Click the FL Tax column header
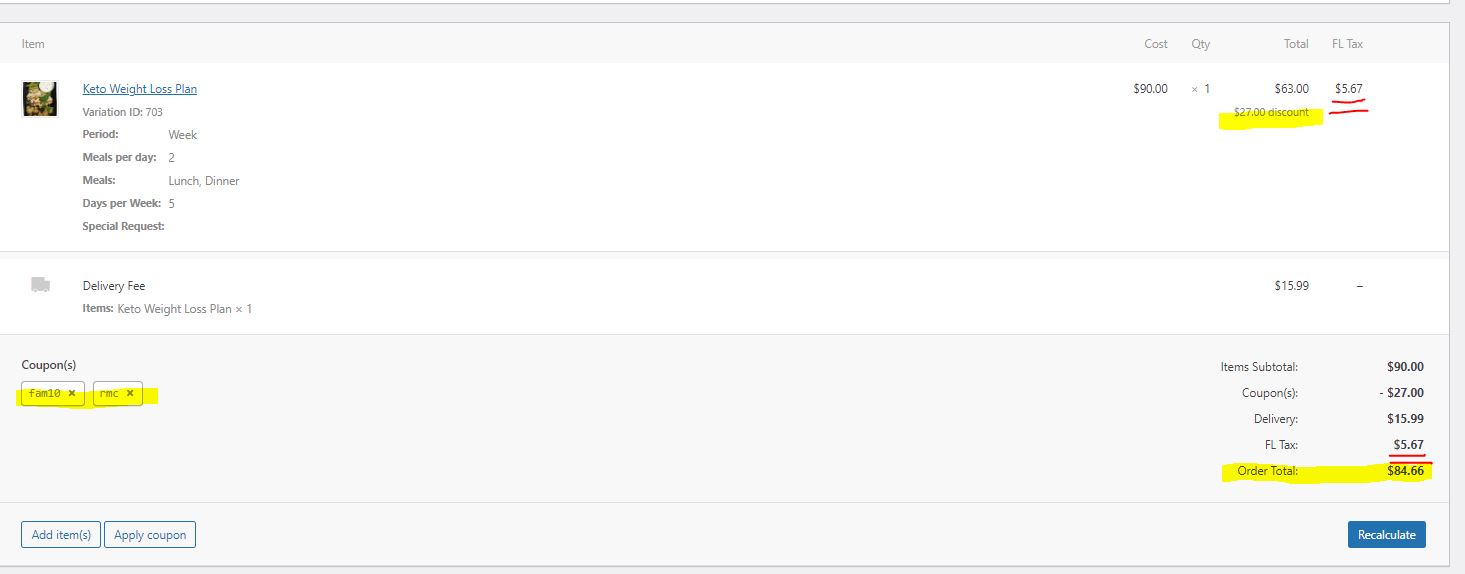 (1347, 44)
